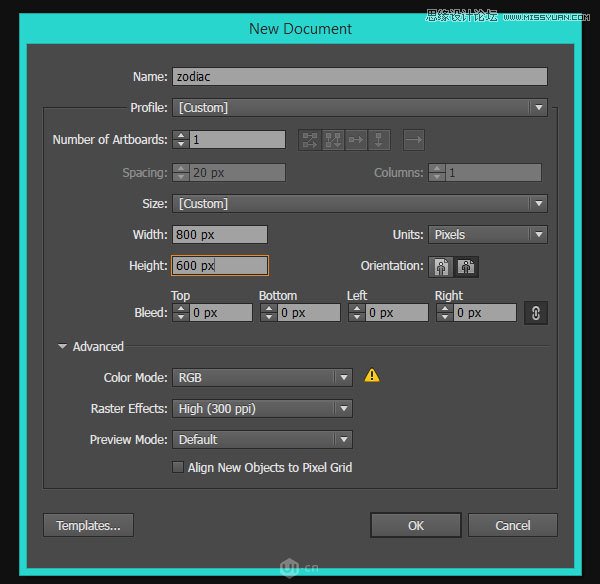Click the OK button
This screenshot has height=584, width=600.
415,525
